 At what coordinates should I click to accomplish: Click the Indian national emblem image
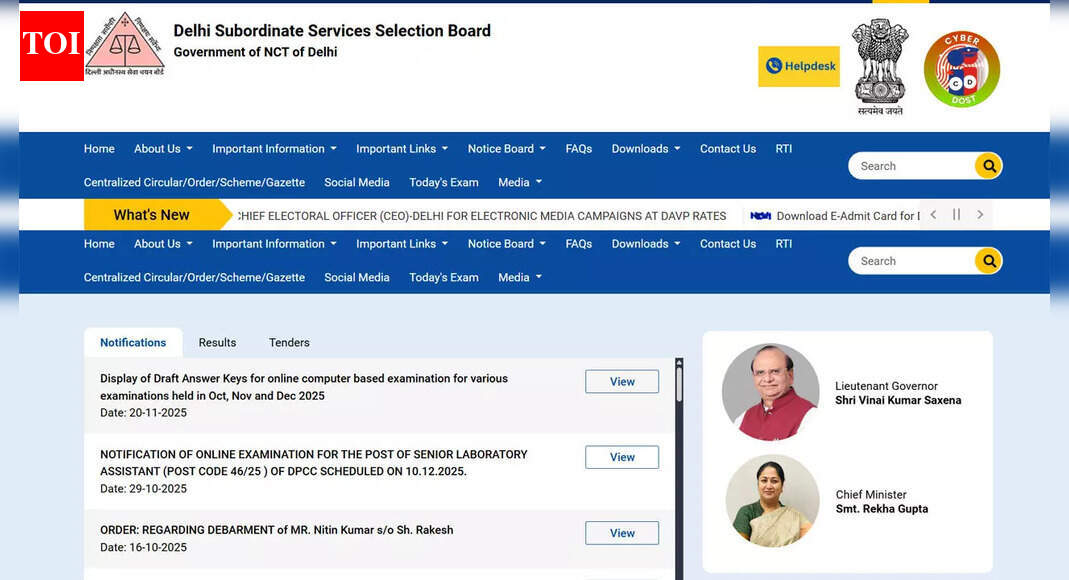[x=880, y=65]
